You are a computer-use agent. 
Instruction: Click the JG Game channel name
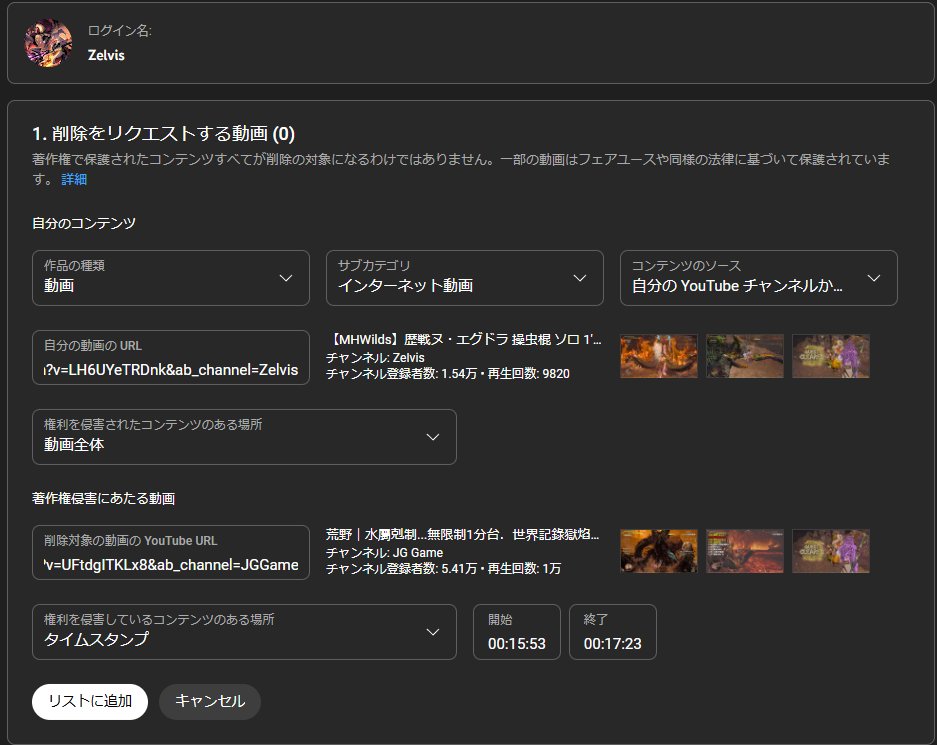tap(383, 551)
